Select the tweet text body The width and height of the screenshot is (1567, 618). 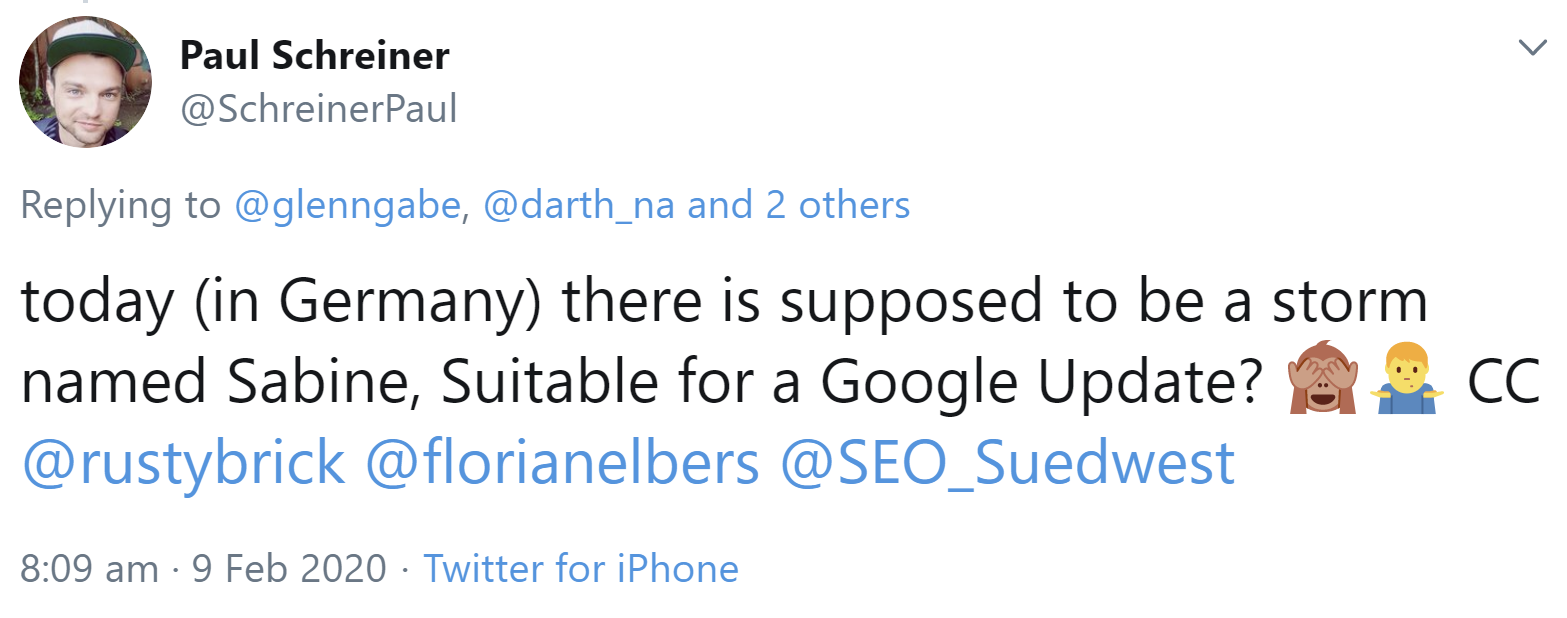pyautogui.click(x=700, y=340)
